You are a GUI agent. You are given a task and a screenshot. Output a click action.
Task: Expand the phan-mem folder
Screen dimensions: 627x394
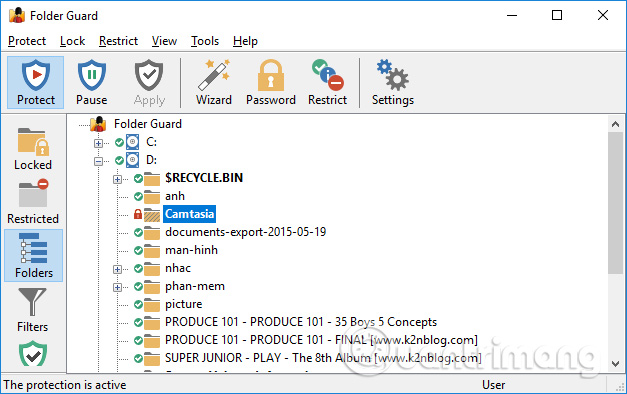[117, 287]
